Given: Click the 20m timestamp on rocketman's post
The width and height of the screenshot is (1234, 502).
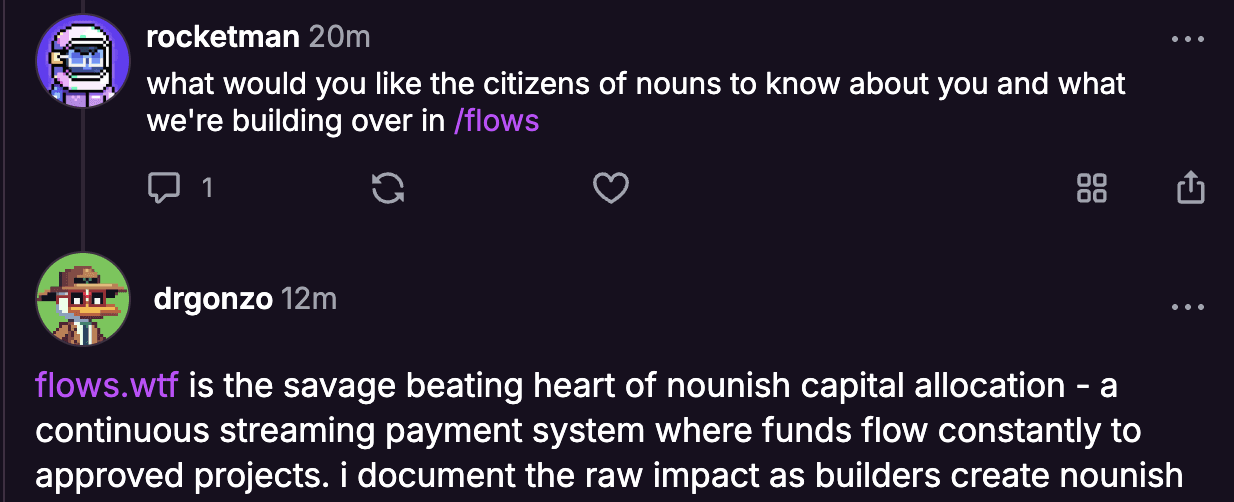Looking at the screenshot, I should pos(339,37).
